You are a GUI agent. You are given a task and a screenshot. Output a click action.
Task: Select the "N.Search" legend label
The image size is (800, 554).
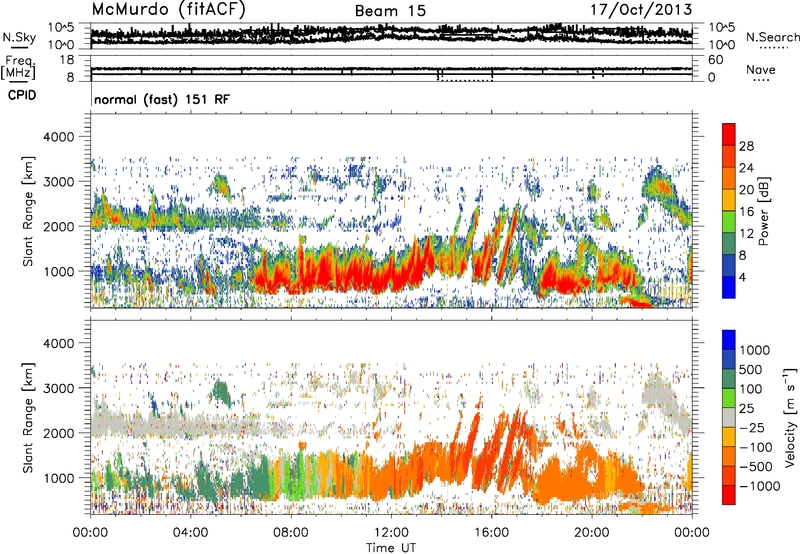[x=773, y=37]
